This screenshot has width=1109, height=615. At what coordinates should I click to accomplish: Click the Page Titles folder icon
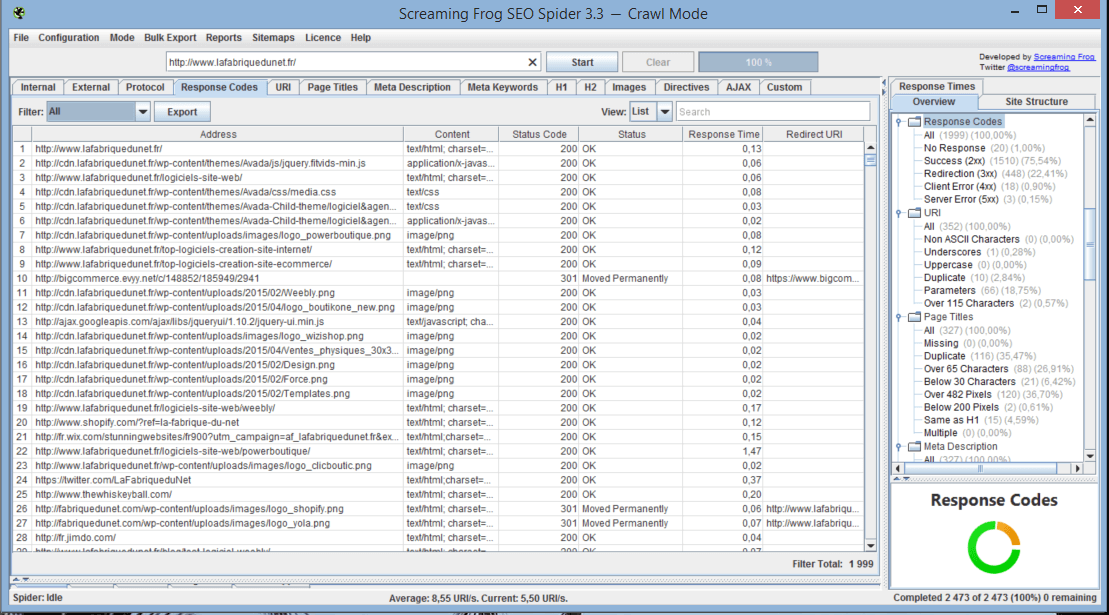(x=914, y=317)
